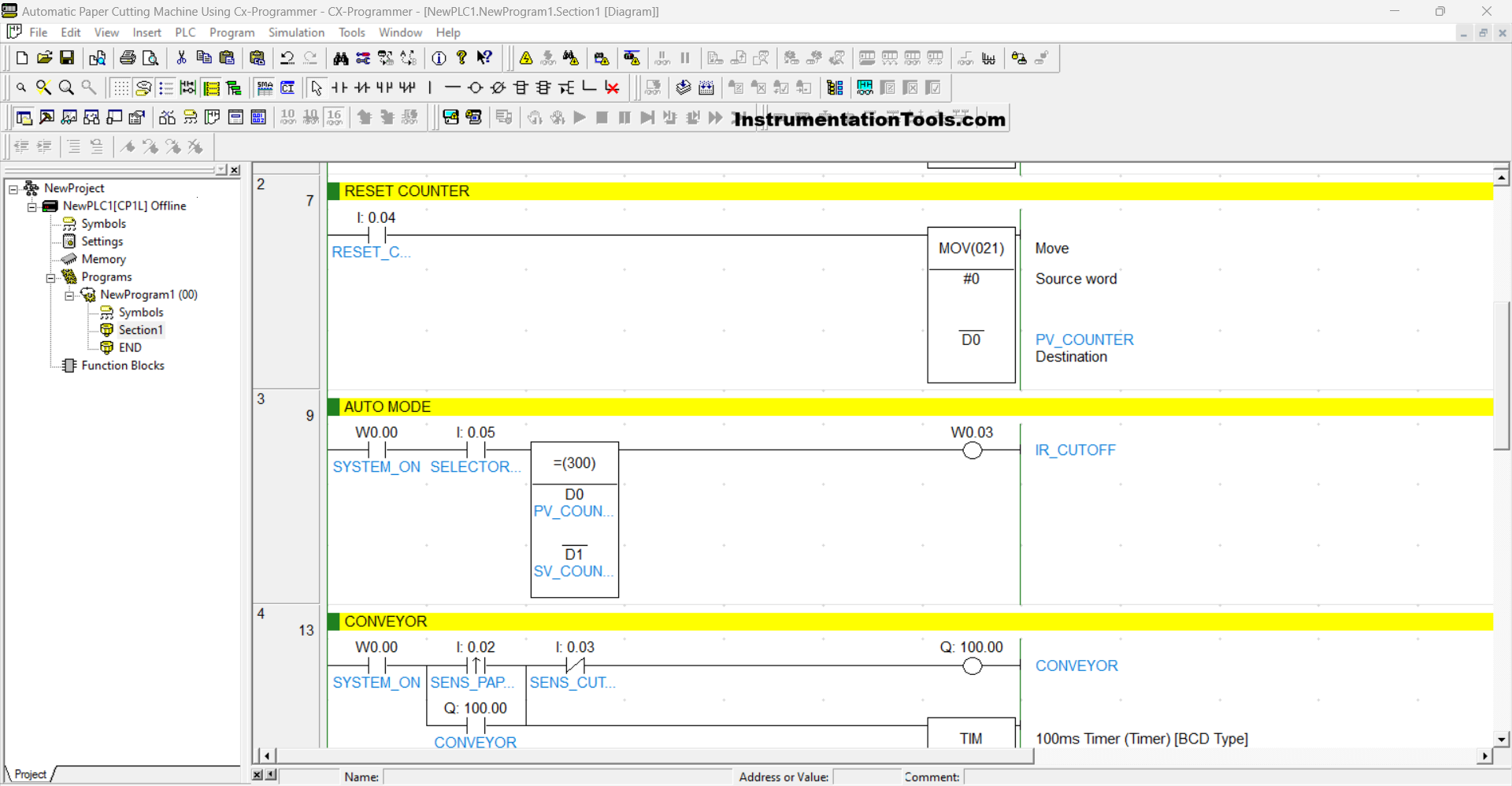Select the New Contact OR tool

pos(384,87)
